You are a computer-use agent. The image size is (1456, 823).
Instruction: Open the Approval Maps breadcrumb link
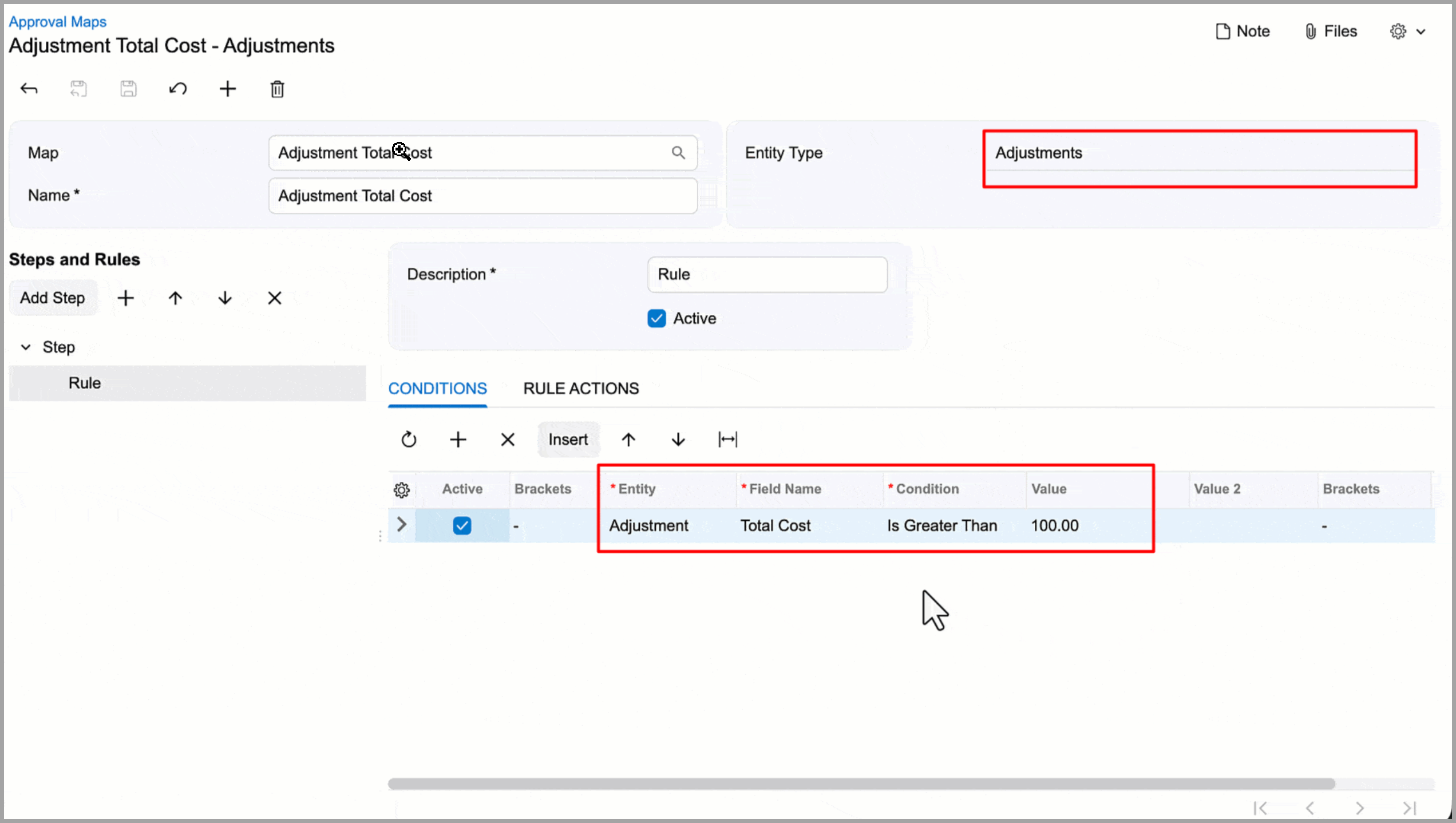[x=57, y=22]
